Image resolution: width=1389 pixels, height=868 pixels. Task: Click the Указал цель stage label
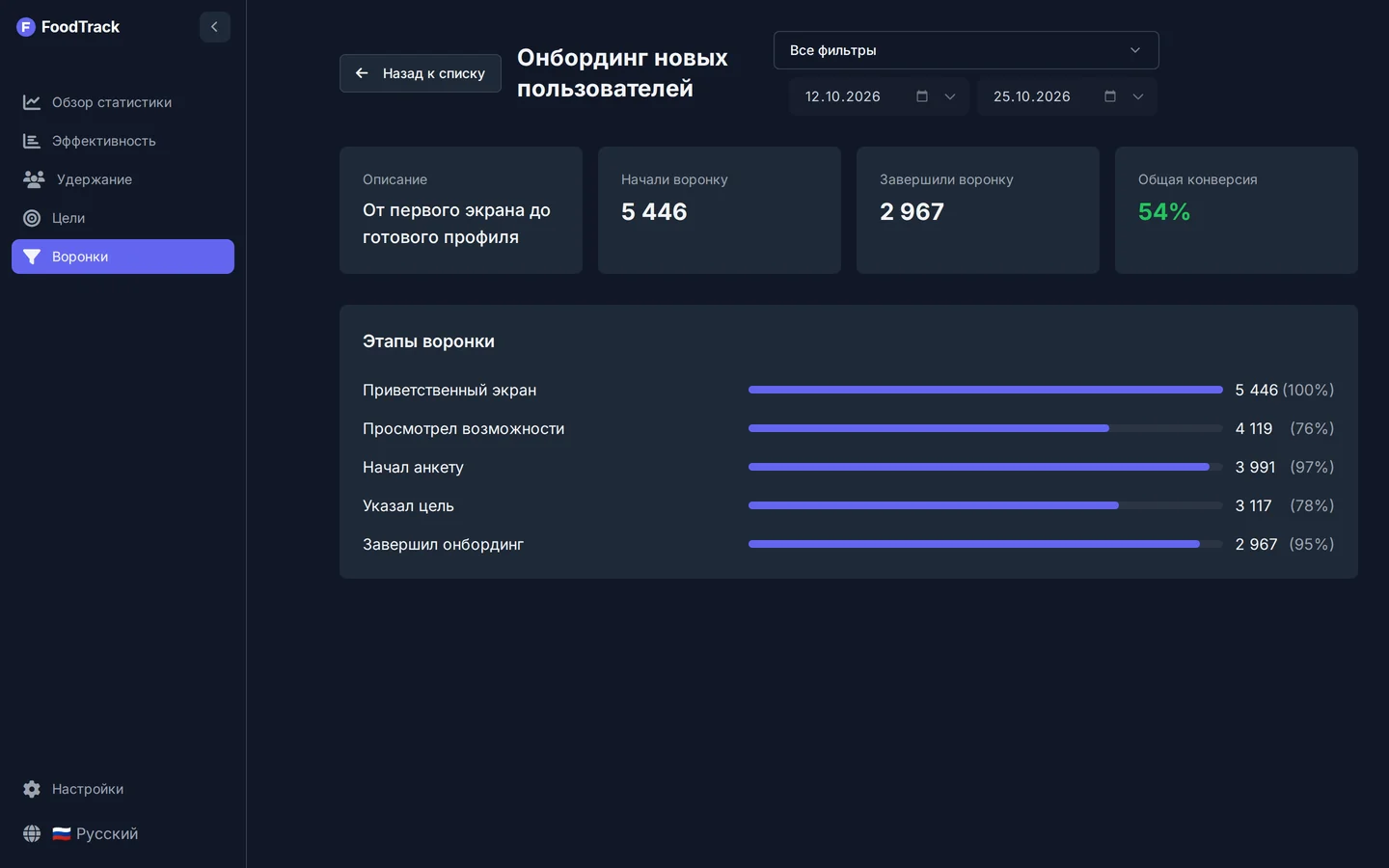tap(408, 505)
